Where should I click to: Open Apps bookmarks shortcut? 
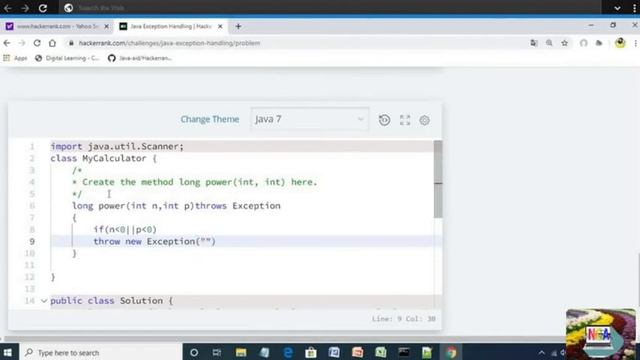pyautogui.click(x=15, y=58)
